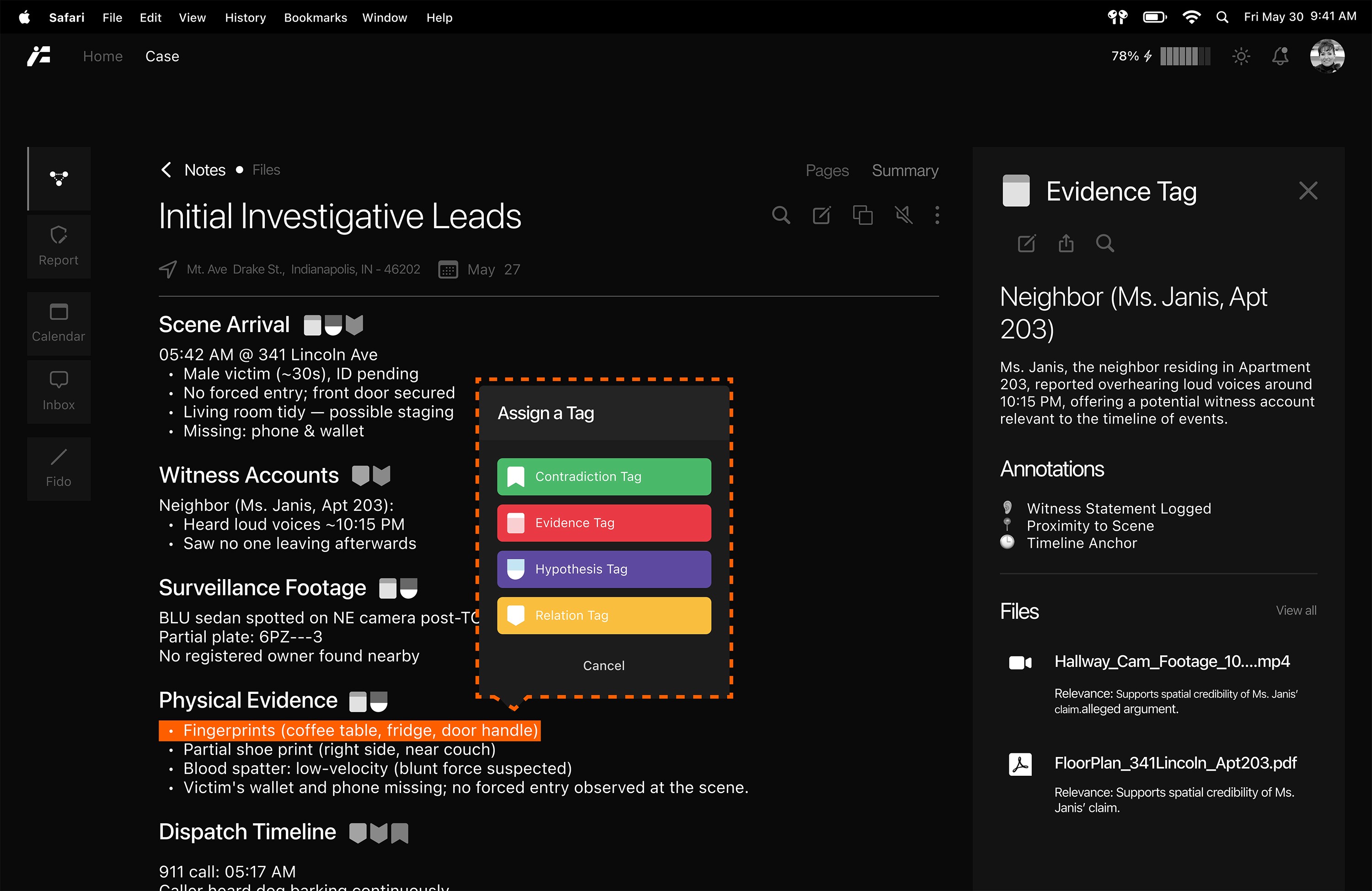This screenshot has width=1372, height=891.
Task: Open the notifications bell
Action: pos(1281,57)
